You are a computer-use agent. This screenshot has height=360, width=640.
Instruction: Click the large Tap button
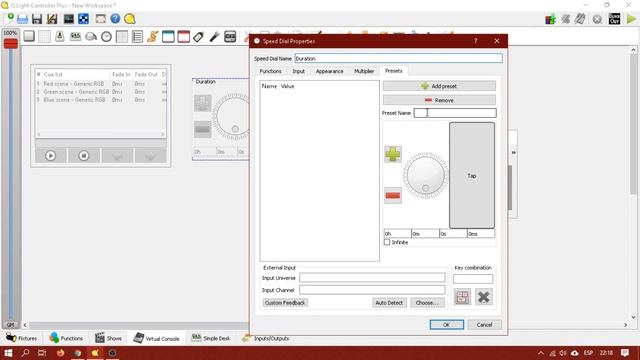coord(472,176)
